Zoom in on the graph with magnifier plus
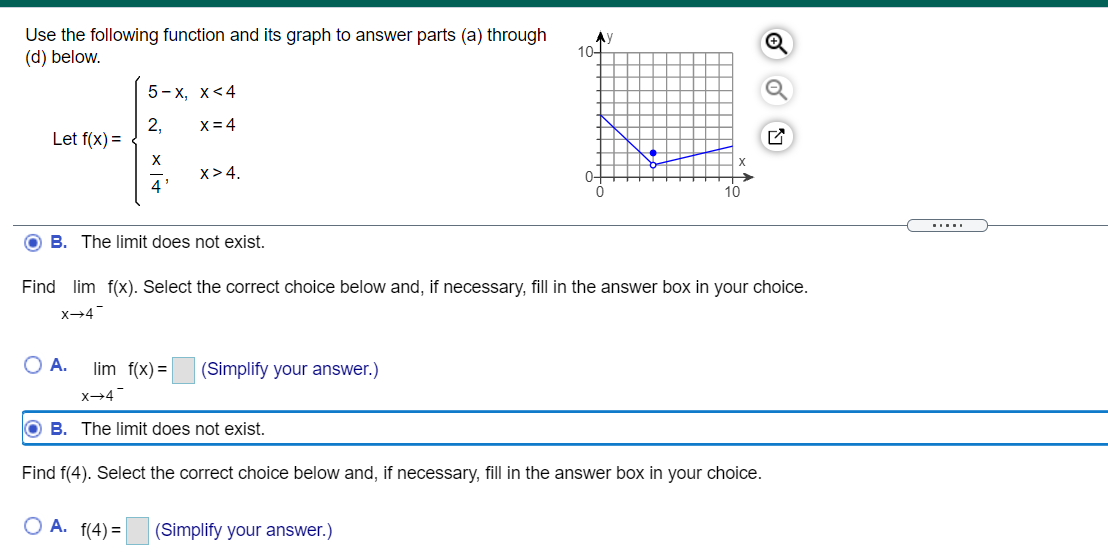This screenshot has width=1108, height=557. click(x=776, y=44)
